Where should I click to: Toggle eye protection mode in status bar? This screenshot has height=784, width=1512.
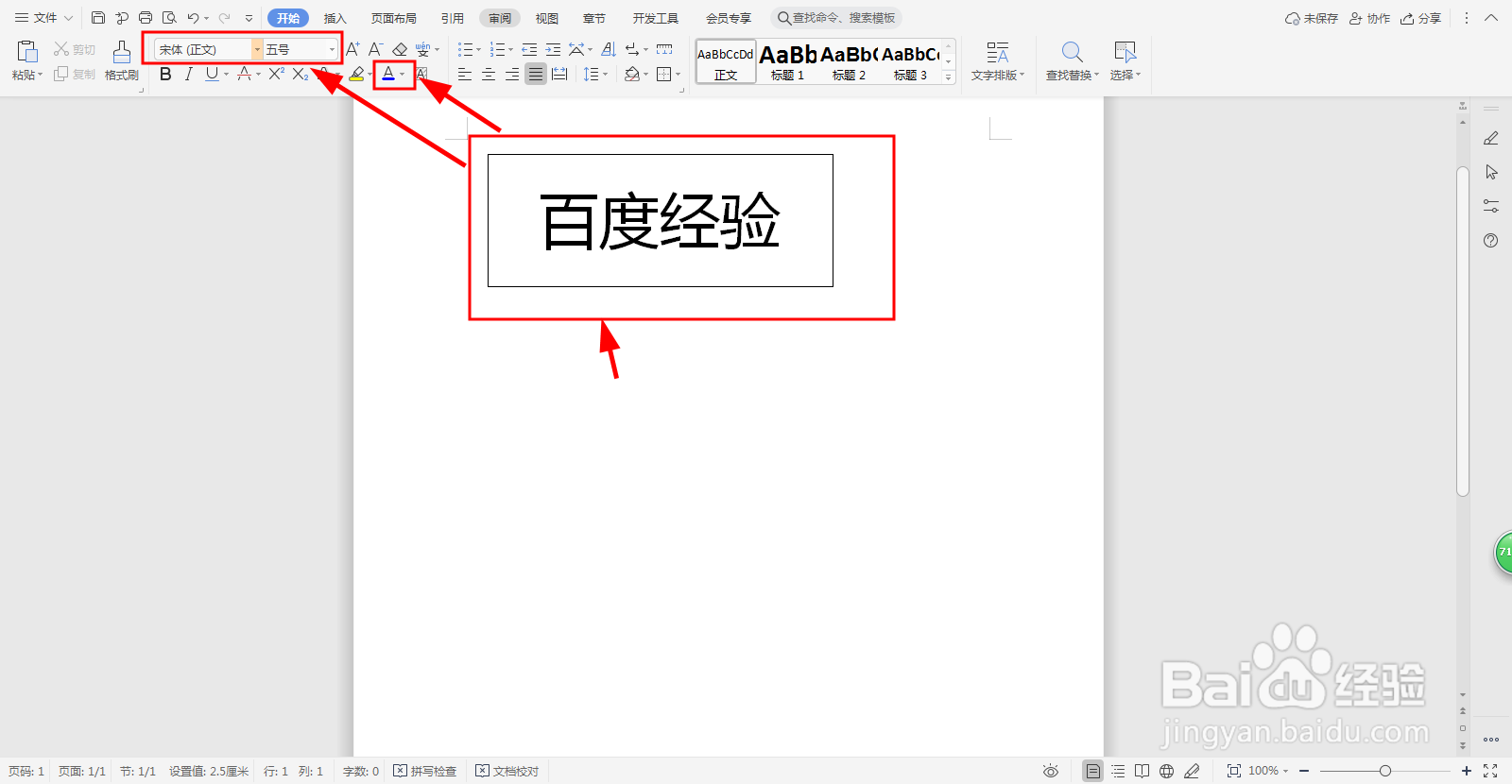pos(1050,771)
